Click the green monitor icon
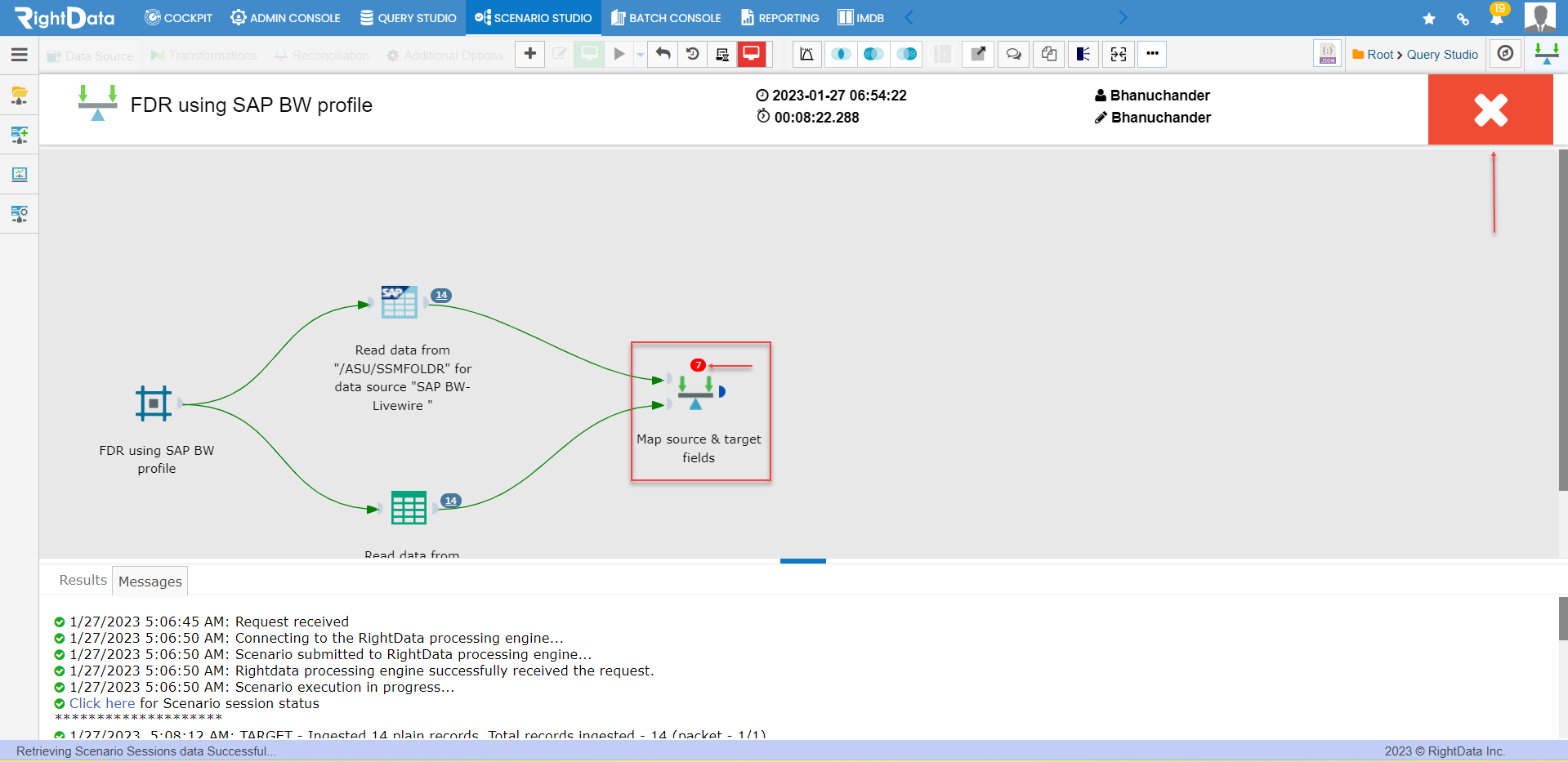 click(588, 54)
